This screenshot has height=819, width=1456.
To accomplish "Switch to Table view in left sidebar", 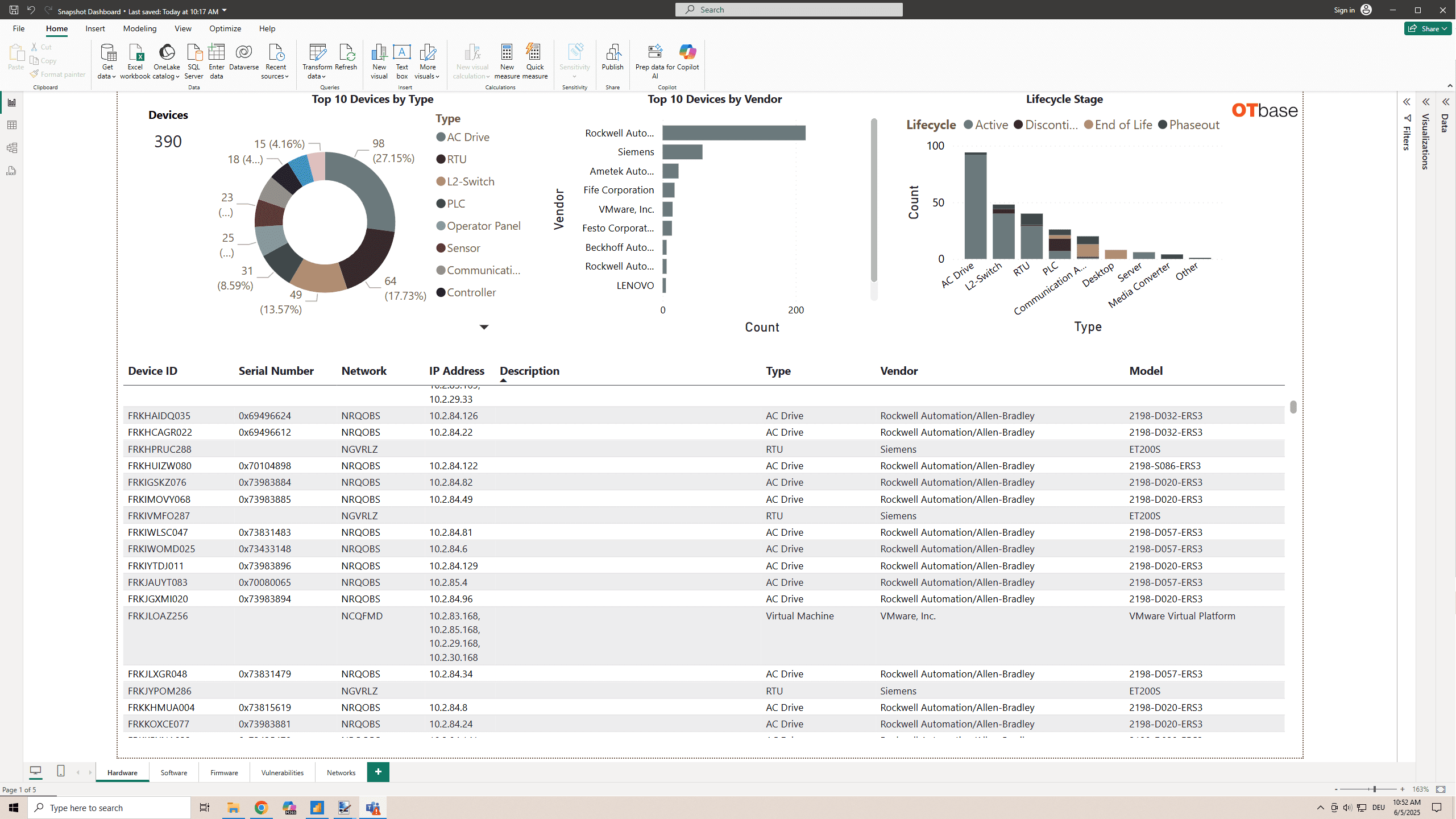I will 11,125.
